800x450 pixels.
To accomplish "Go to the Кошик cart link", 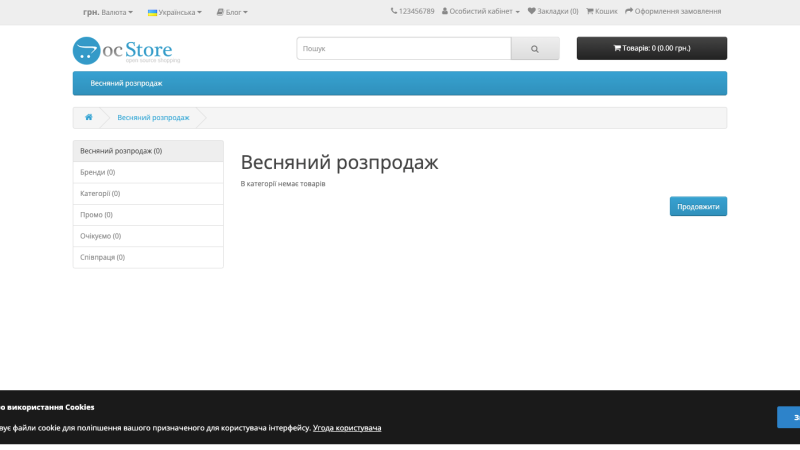I will click(602, 11).
